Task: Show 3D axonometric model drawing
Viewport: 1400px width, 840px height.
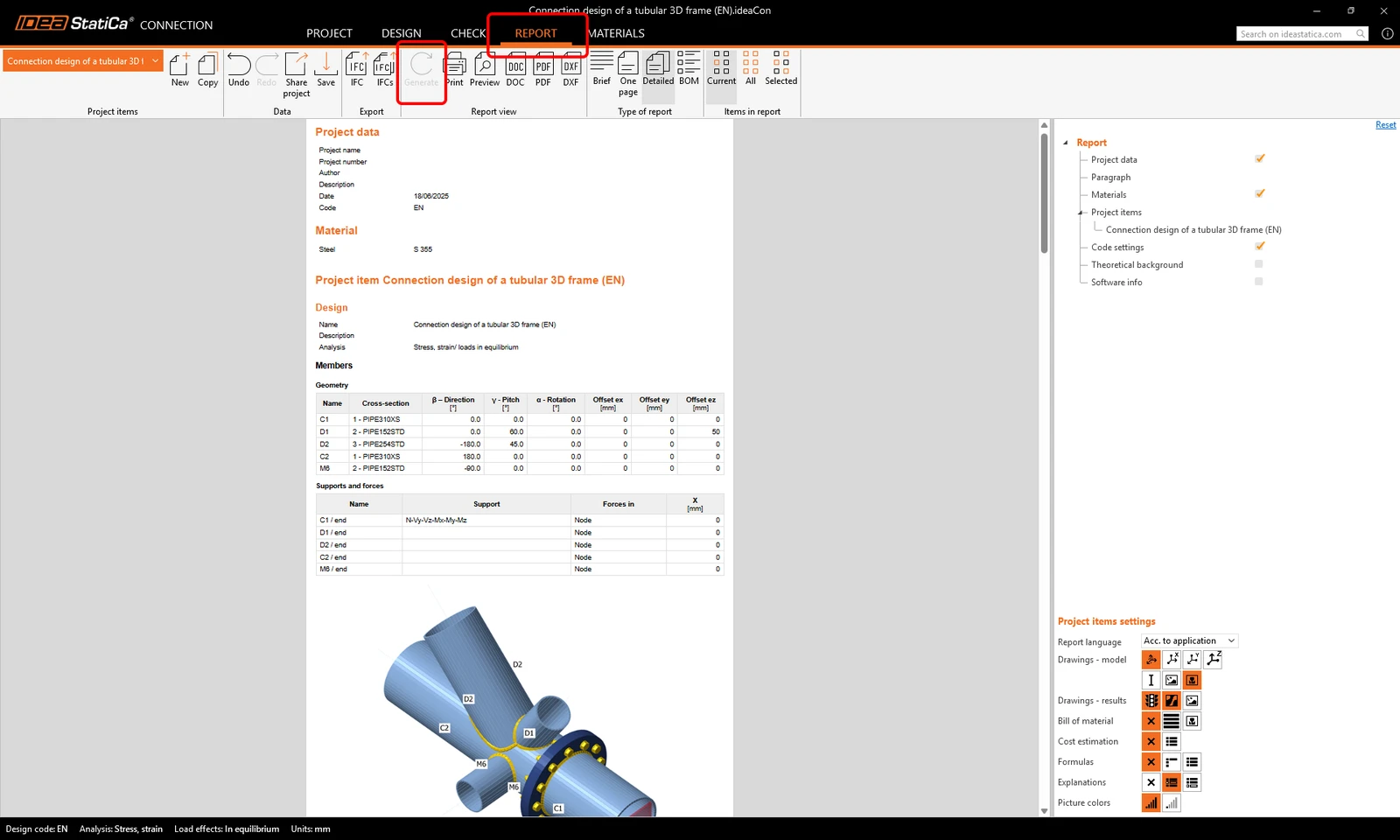Action: tap(1151, 660)
